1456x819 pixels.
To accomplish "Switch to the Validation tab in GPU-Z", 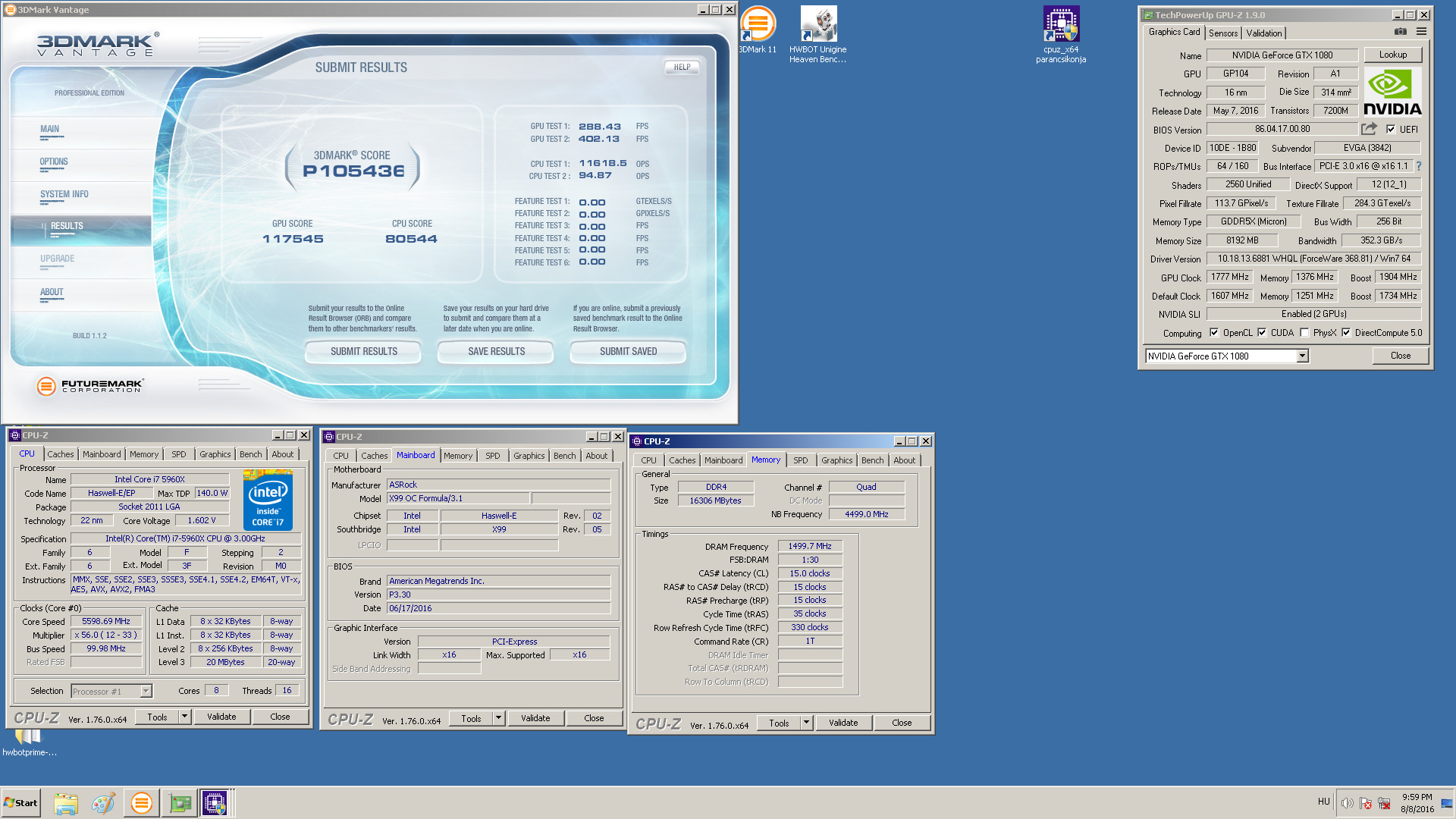I will click(x=1264, y=33).
